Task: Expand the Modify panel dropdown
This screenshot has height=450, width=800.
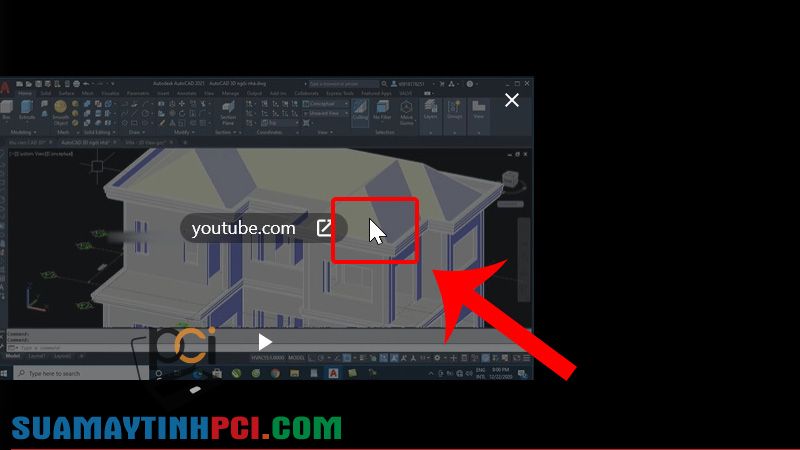Action: (183, 132)
